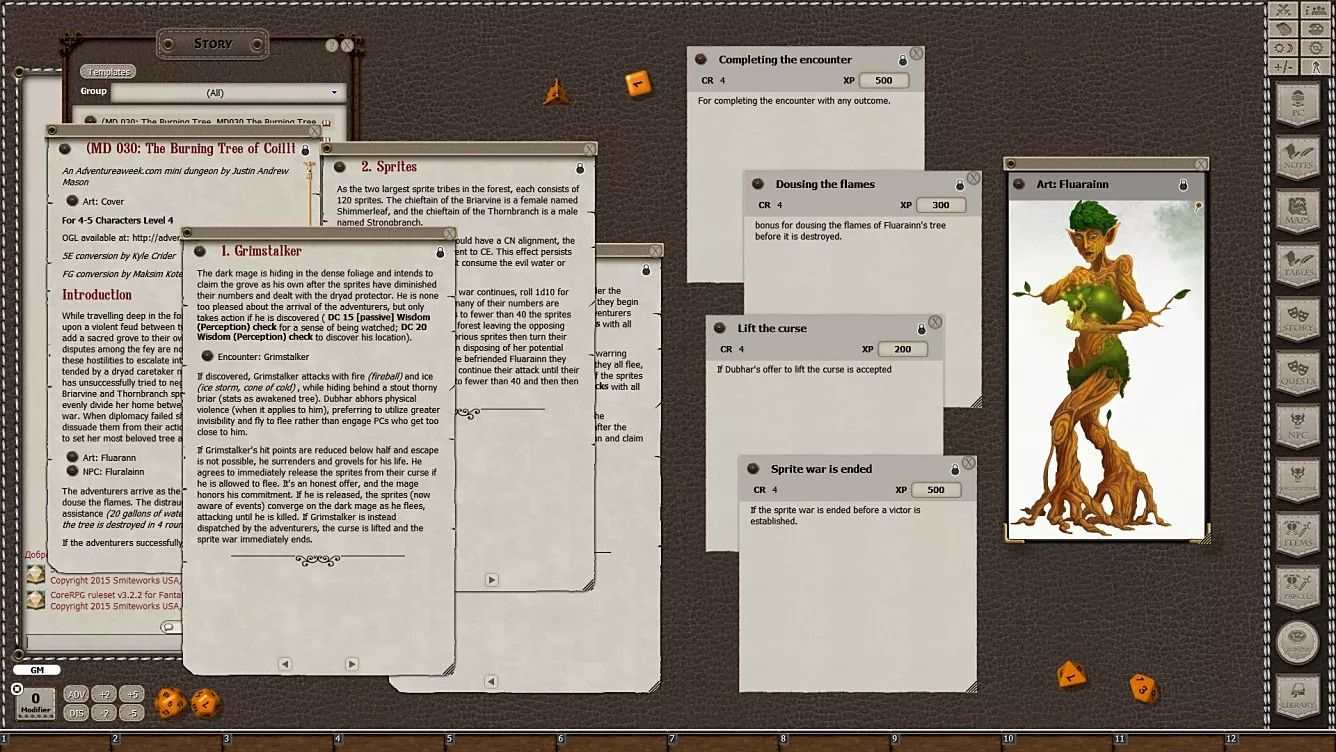Toggle the DIS modifier button
The width and height of the screenshot is (1336, 752).
pos(76,713)
